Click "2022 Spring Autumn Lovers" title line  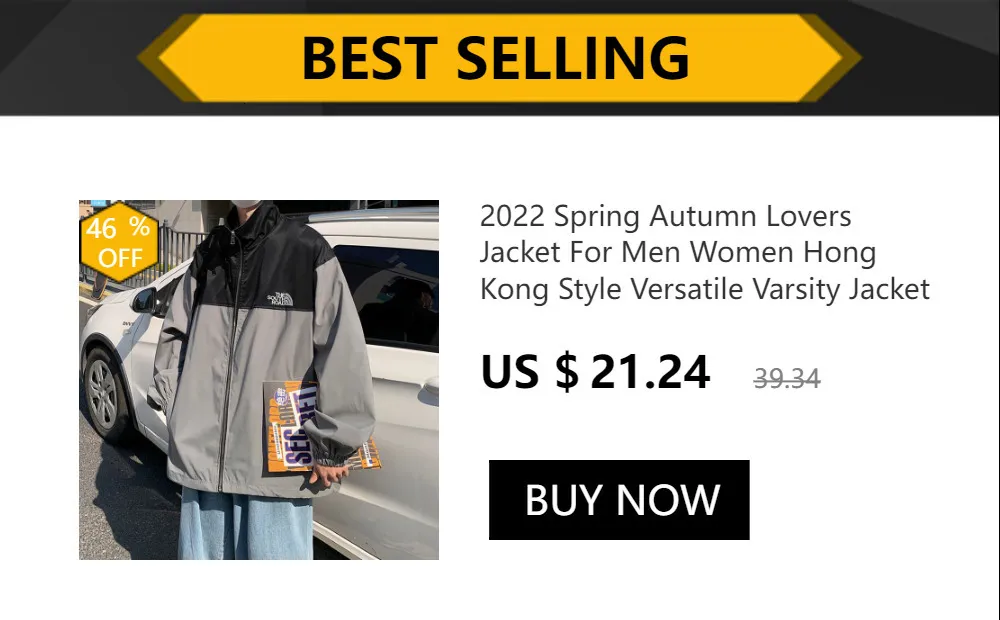[x=665, y=217]
